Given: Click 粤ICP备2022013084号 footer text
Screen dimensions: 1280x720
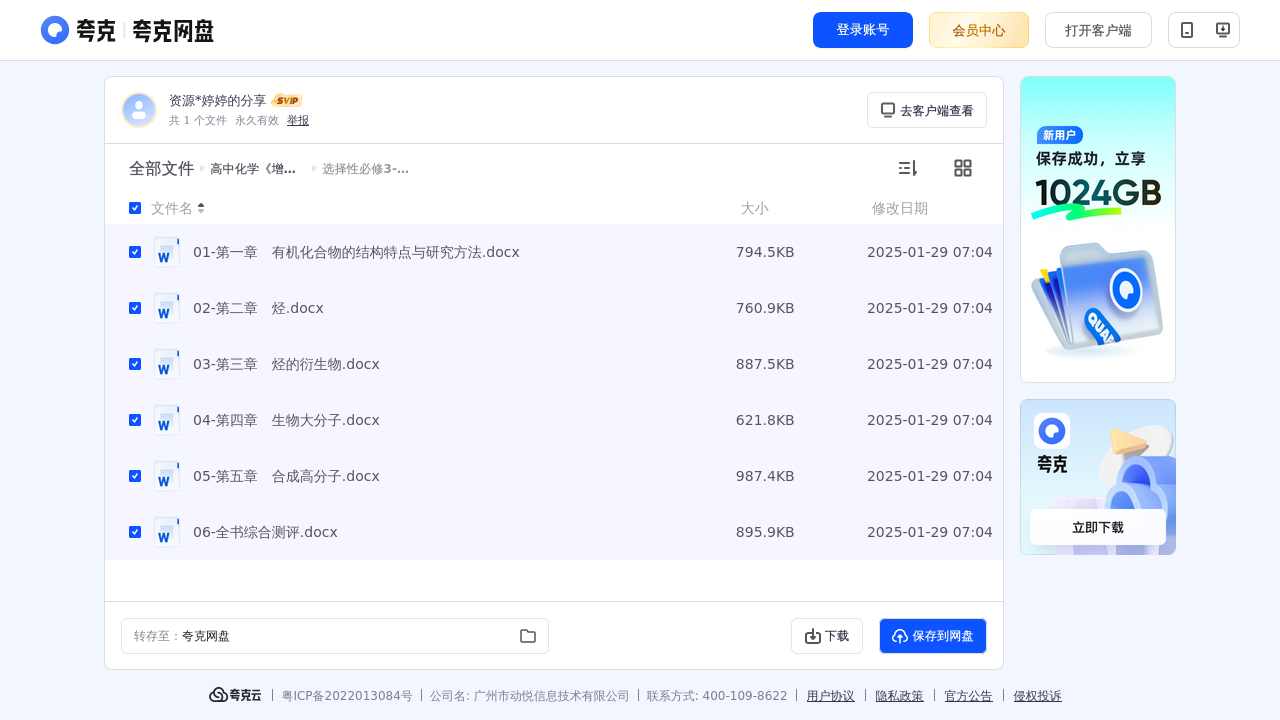Looking at the screenshot, I should [x=347, y=696].
